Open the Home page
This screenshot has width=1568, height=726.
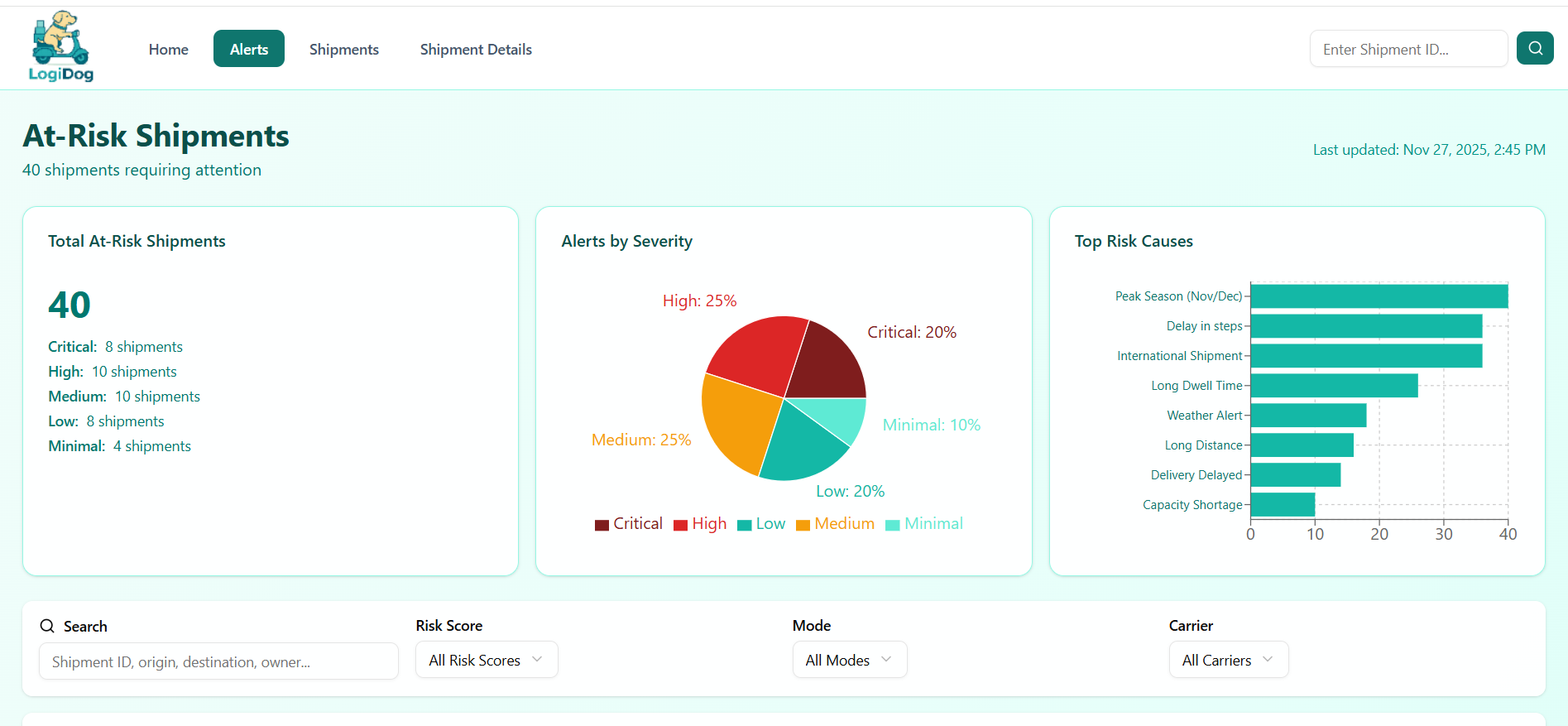[169, 49]
